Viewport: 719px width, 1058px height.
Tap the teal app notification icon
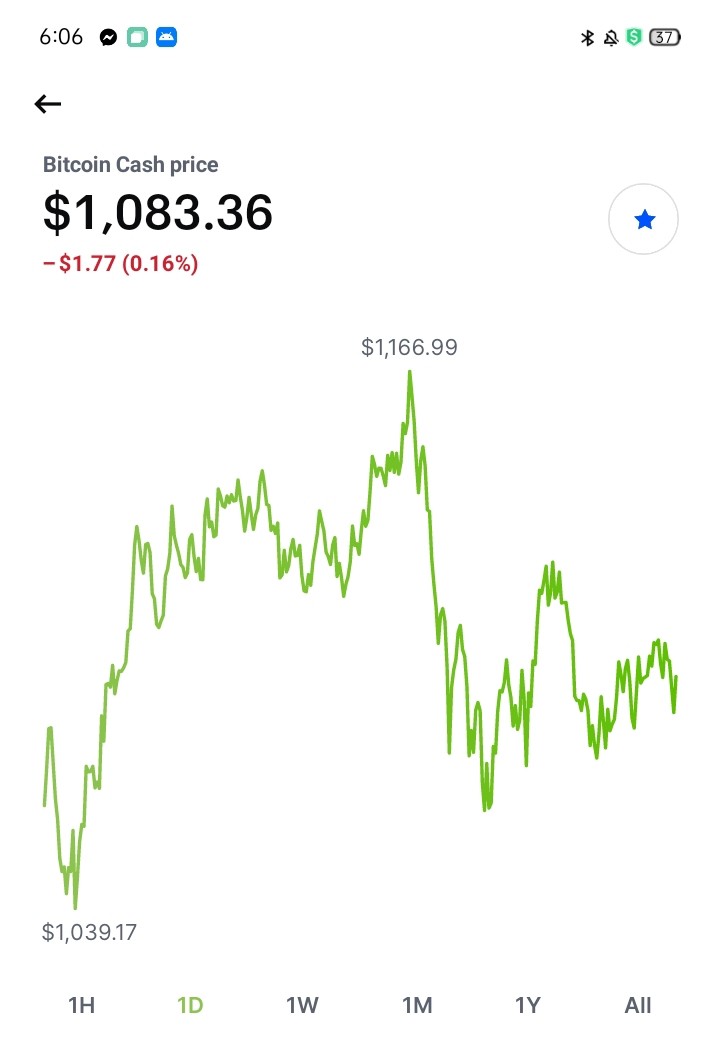click(137, 37)
